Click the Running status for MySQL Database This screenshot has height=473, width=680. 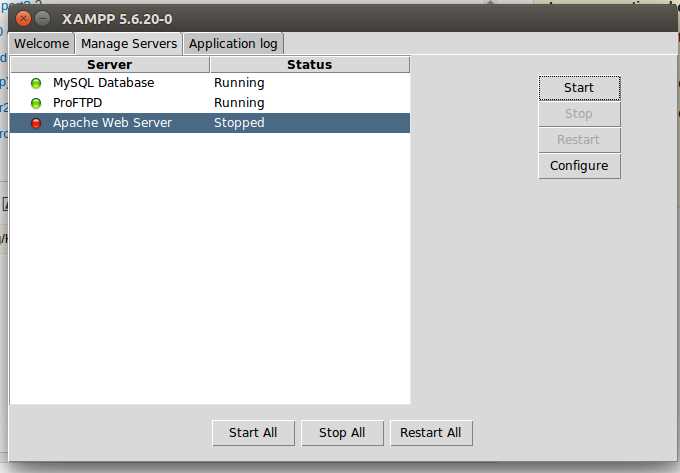point(239,83)
